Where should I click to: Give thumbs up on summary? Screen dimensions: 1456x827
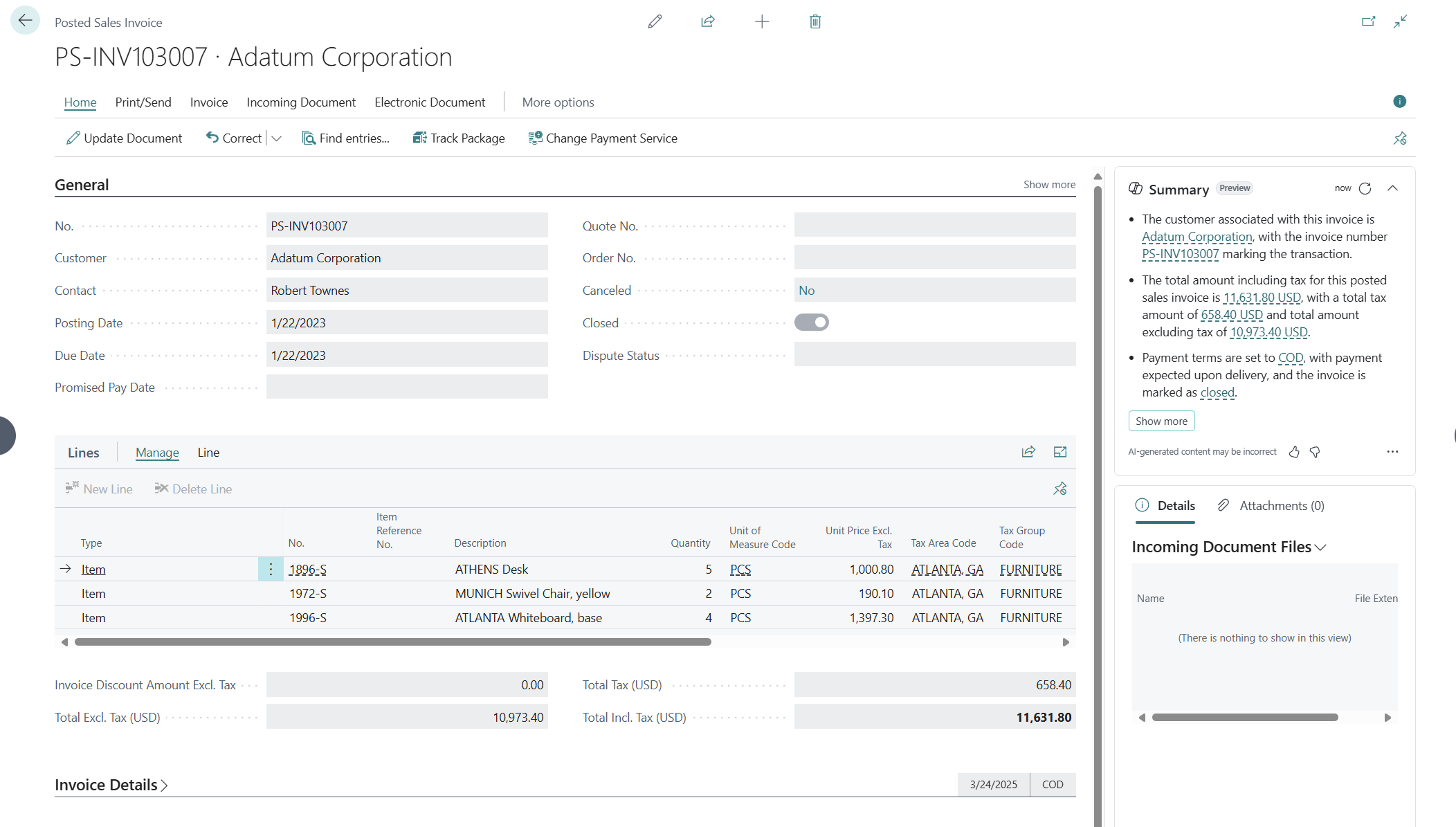click(x=1294, y=452)
